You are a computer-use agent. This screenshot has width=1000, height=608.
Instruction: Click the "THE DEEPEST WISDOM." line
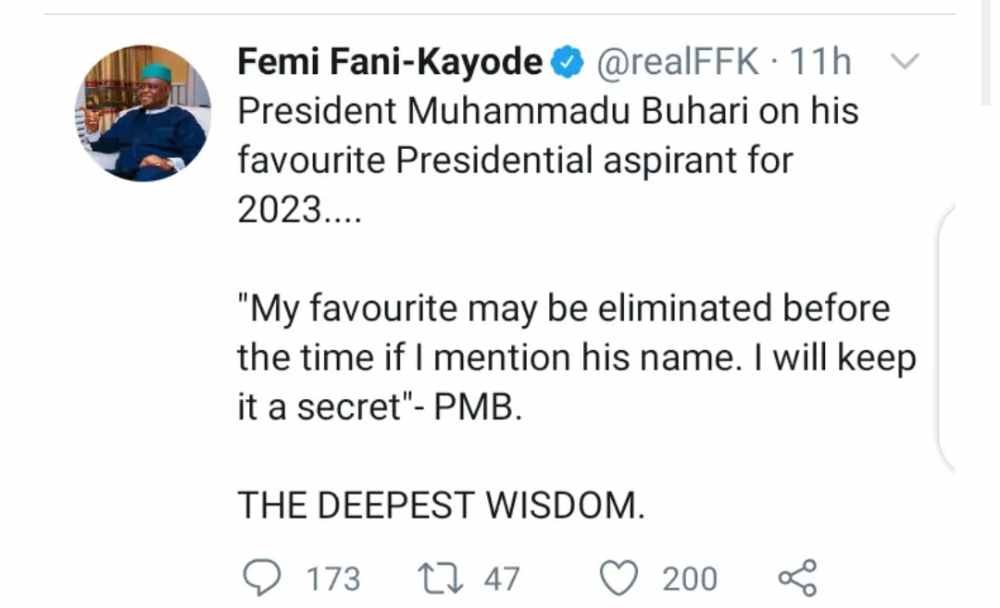point(441,506)
